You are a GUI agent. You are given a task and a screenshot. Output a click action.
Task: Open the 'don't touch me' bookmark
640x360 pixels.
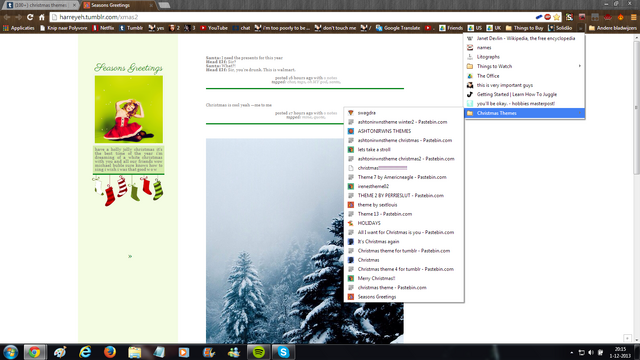(335, 28)
